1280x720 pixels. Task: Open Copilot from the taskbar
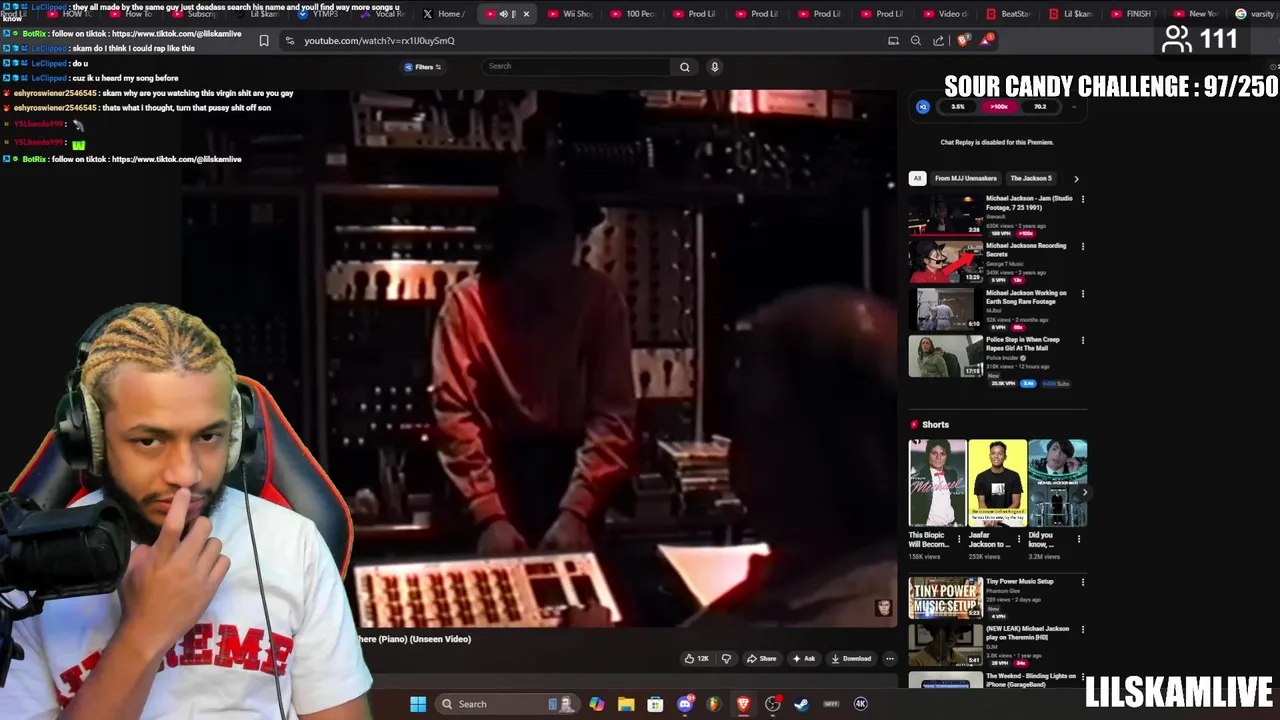pos(597,704)
